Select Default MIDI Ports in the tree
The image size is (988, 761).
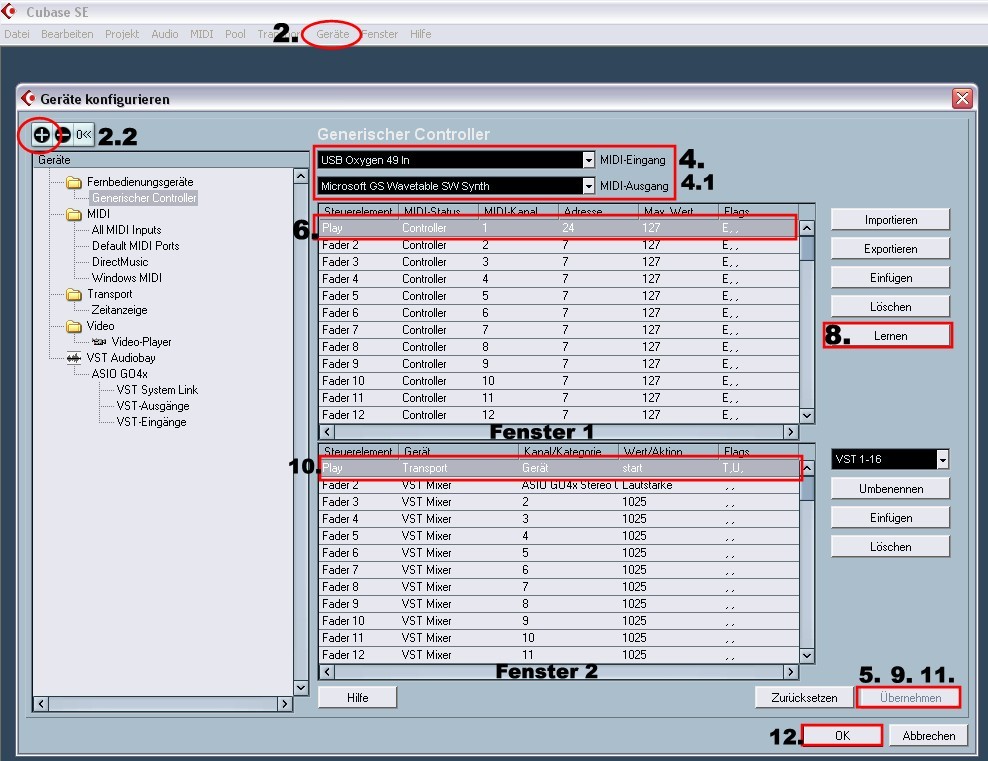pos(135,246)
